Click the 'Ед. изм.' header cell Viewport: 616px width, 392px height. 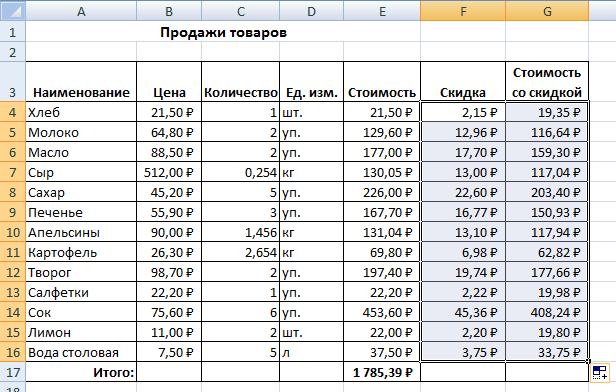(x=312, y=82)
